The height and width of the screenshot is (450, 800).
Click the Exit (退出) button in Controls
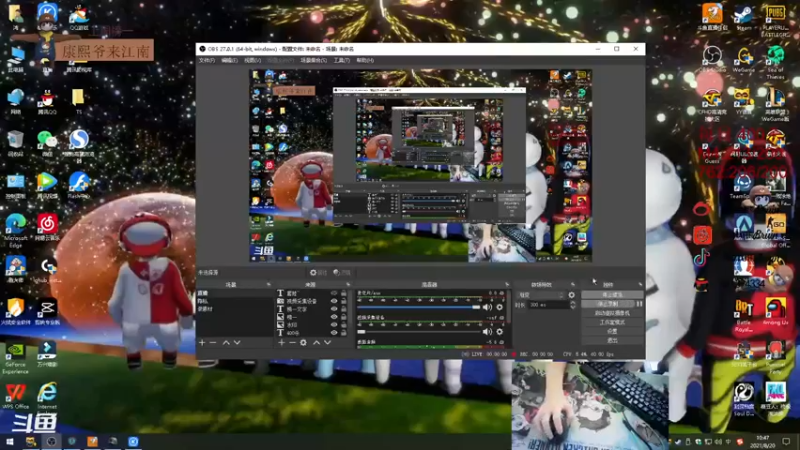[x=612, y=340]
